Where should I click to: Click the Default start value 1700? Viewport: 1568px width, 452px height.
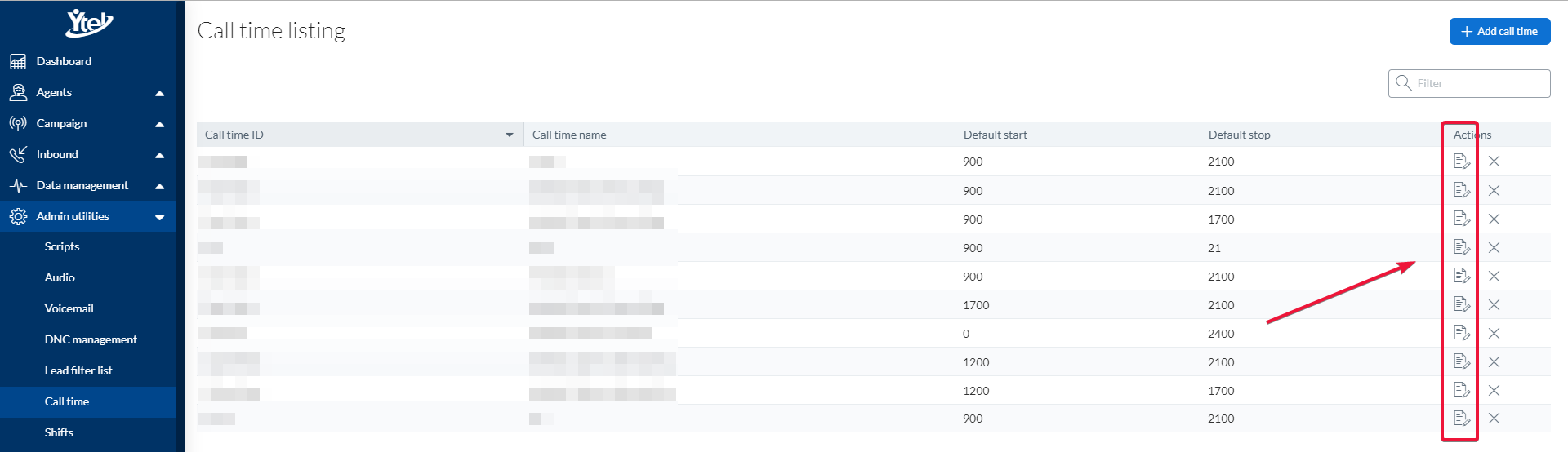click(976, 305)
